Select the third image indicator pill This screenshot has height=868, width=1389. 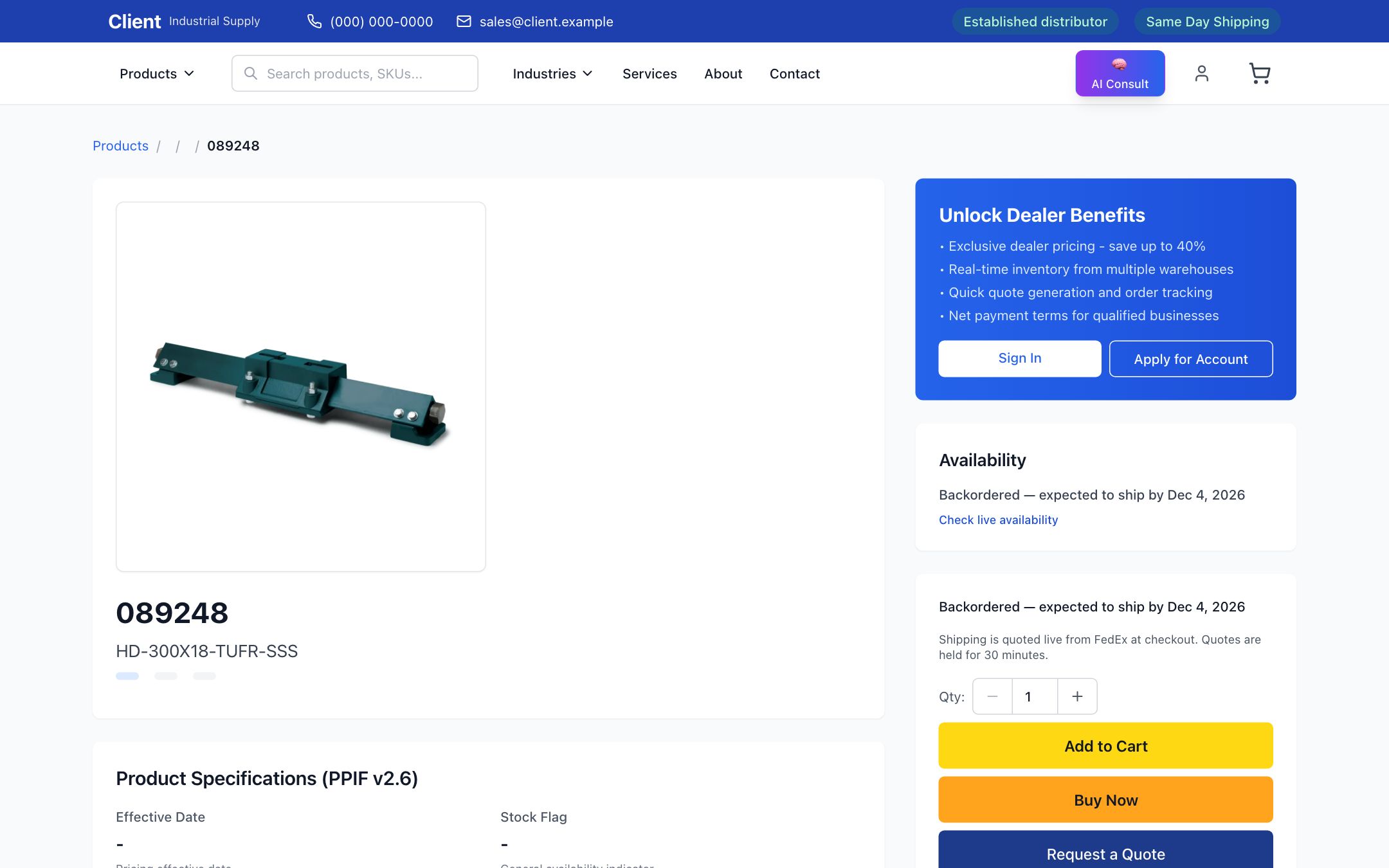coord(204,676)
